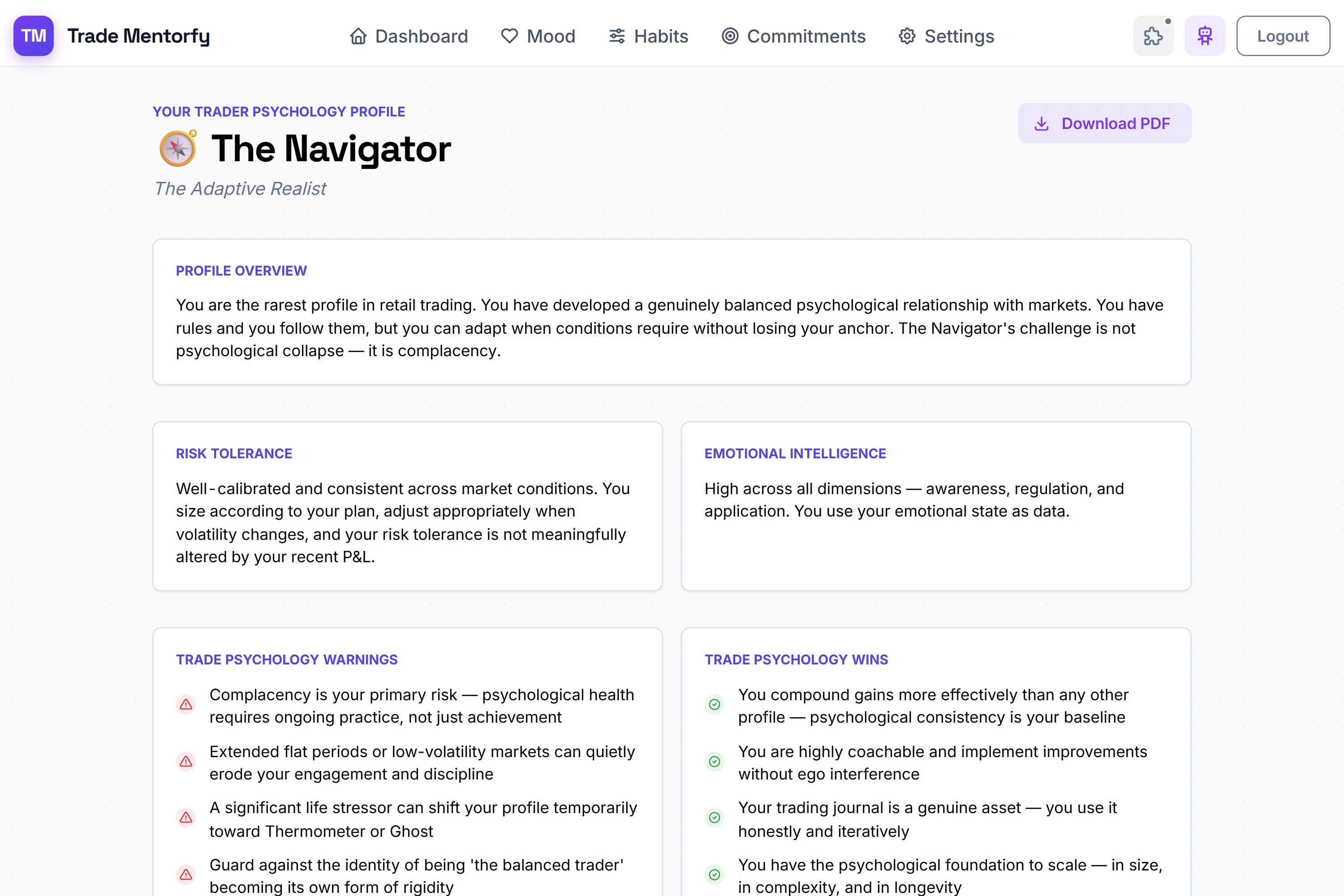Screen dimensions: 1344x896
Task: Click the 'TRADE PSYCHOLOGY WARNINGS' heading
Action: (x=287, y=660)
